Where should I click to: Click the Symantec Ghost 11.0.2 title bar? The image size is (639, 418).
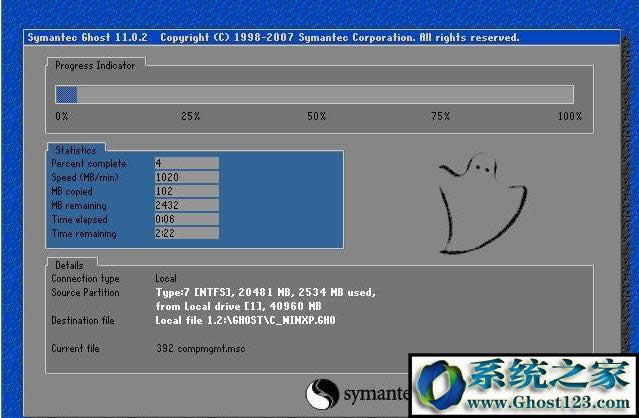click(270, 38)
